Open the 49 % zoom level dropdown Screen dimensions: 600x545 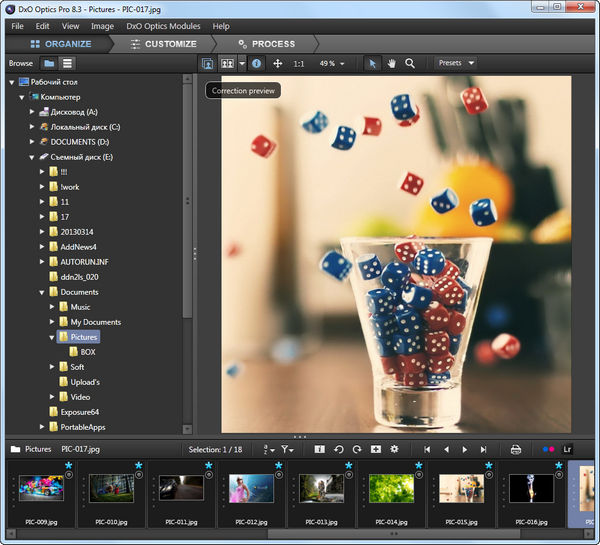(x=331, y=63)
